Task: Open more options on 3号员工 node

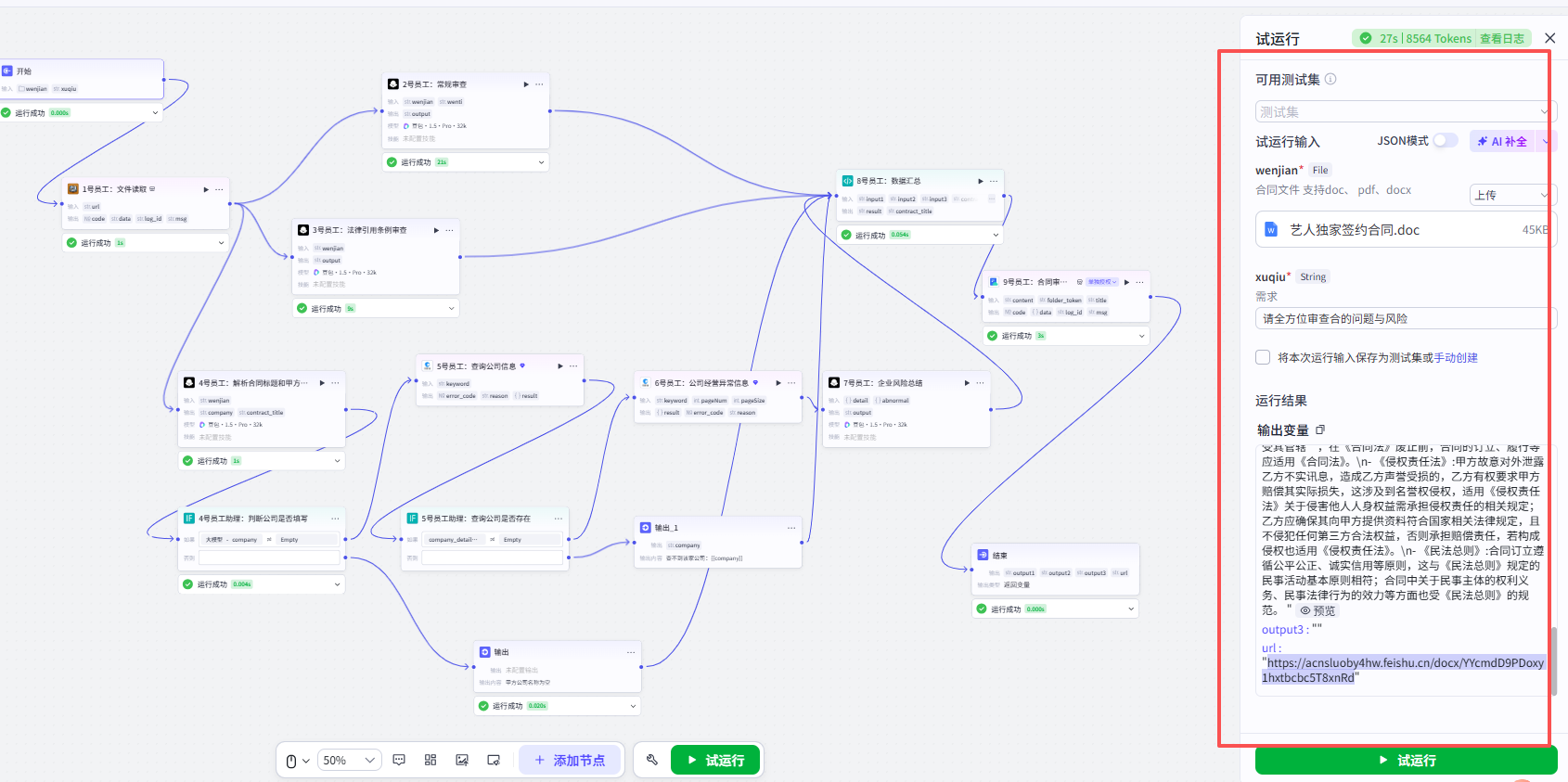Action: [450, 230]
